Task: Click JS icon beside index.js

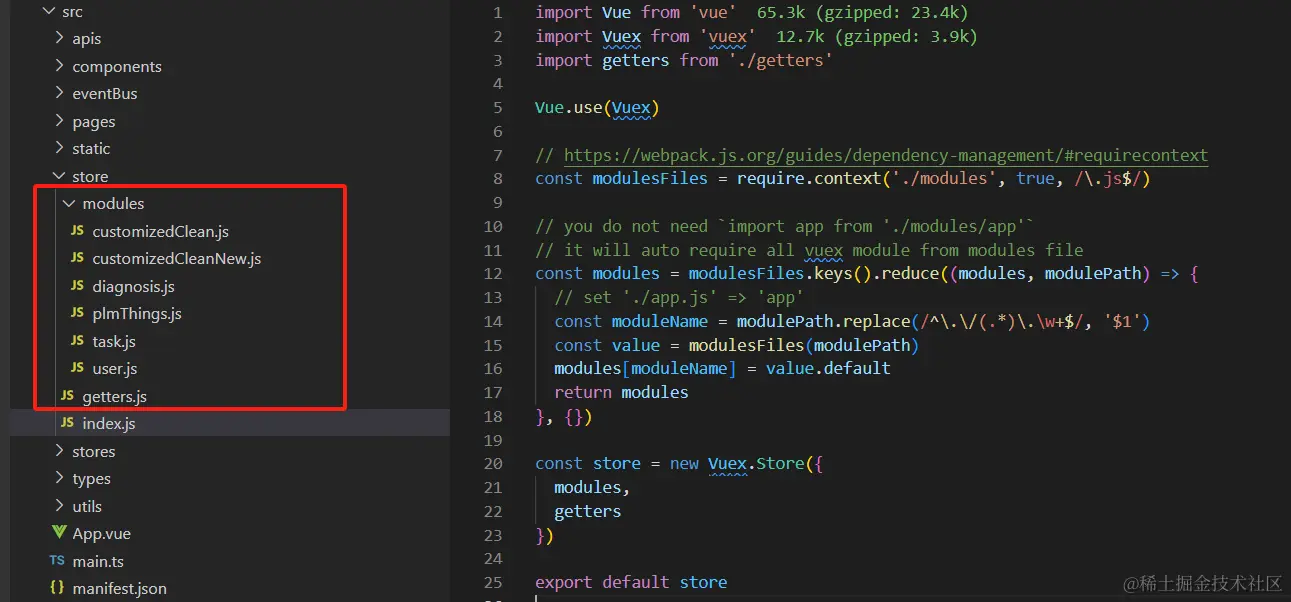Action: (67, 423)
